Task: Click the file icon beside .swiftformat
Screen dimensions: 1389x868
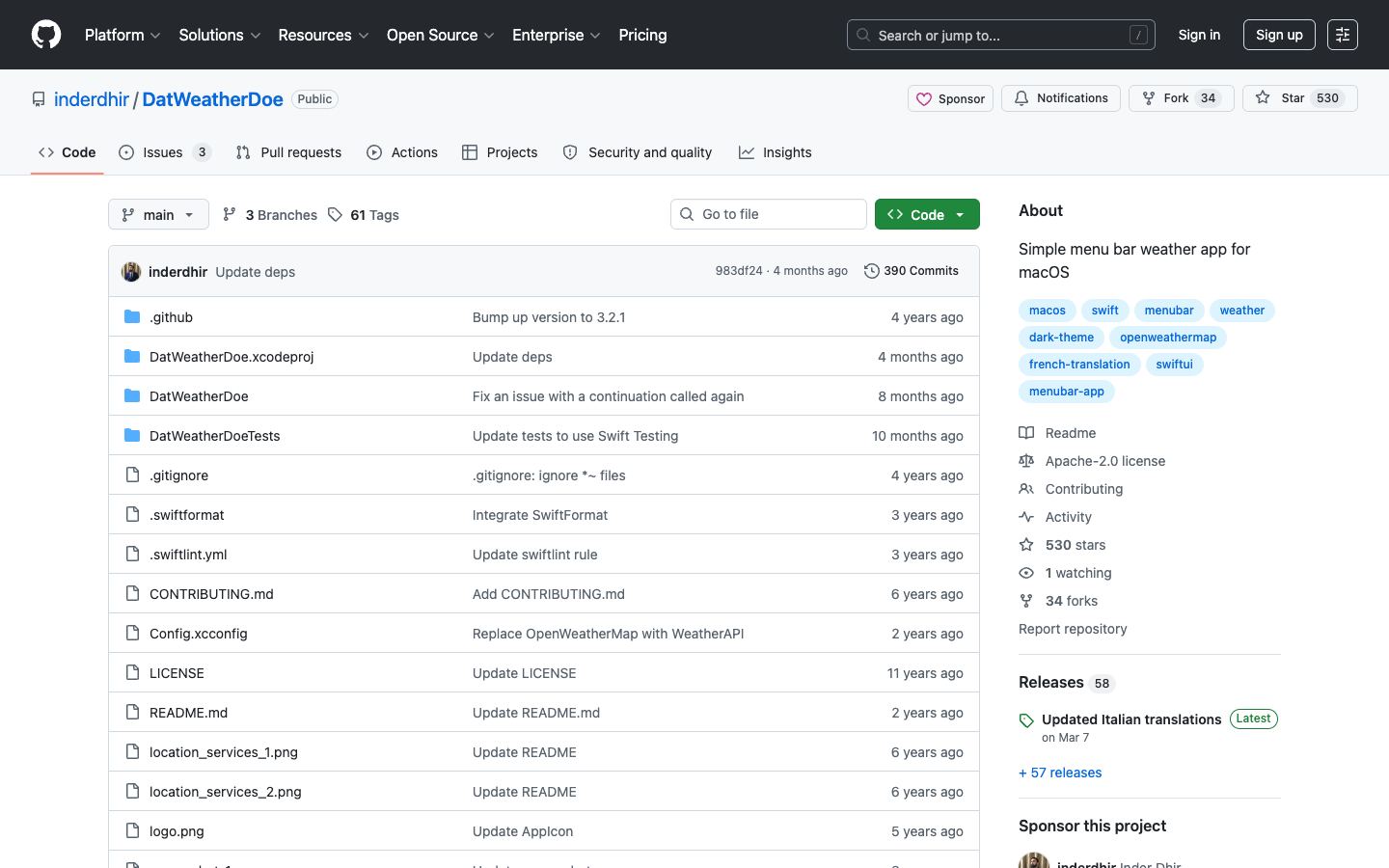Action: 132,515
